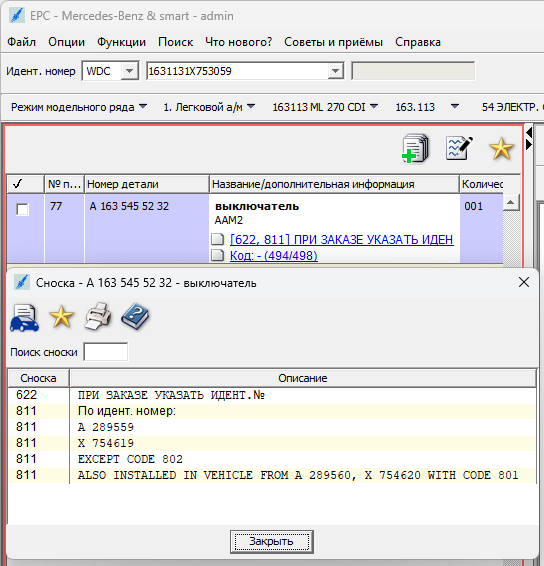Open the help book icon in footnote dialog

click(135, 317)
